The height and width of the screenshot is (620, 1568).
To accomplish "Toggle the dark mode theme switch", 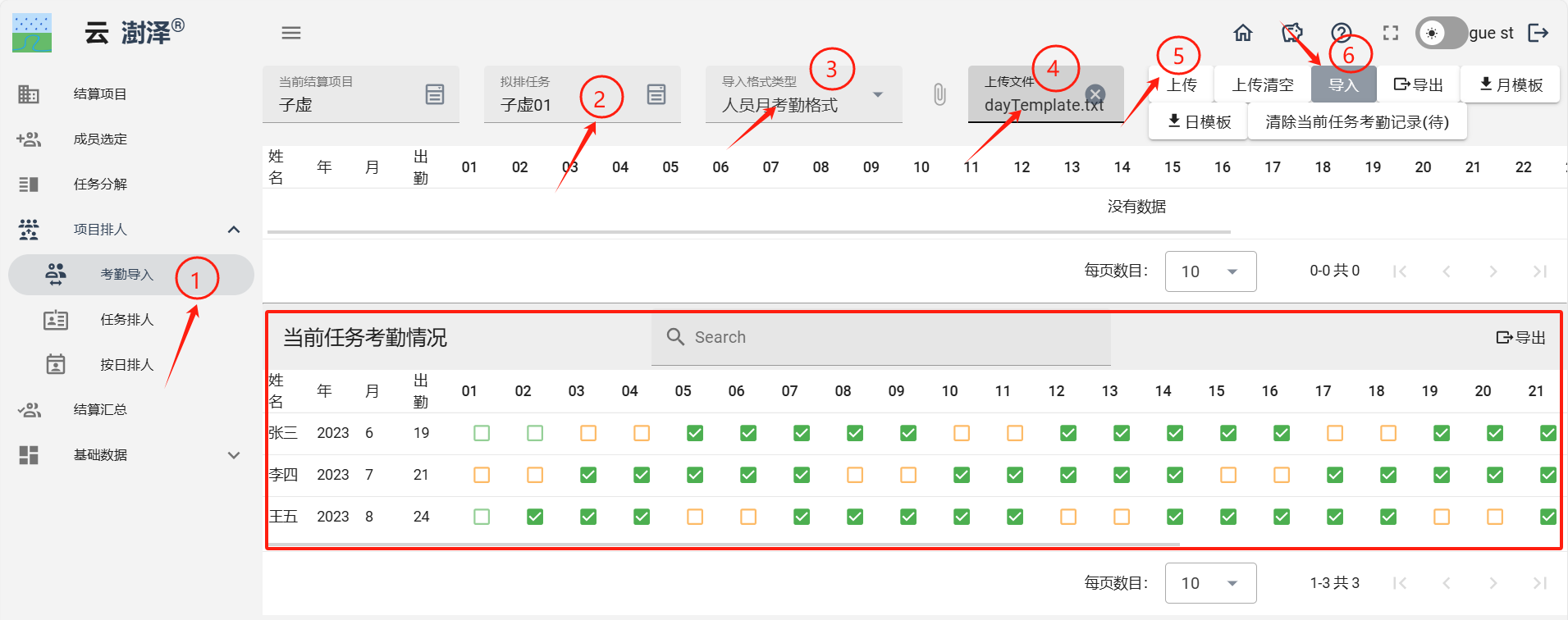I will (x=1440, y=33).
